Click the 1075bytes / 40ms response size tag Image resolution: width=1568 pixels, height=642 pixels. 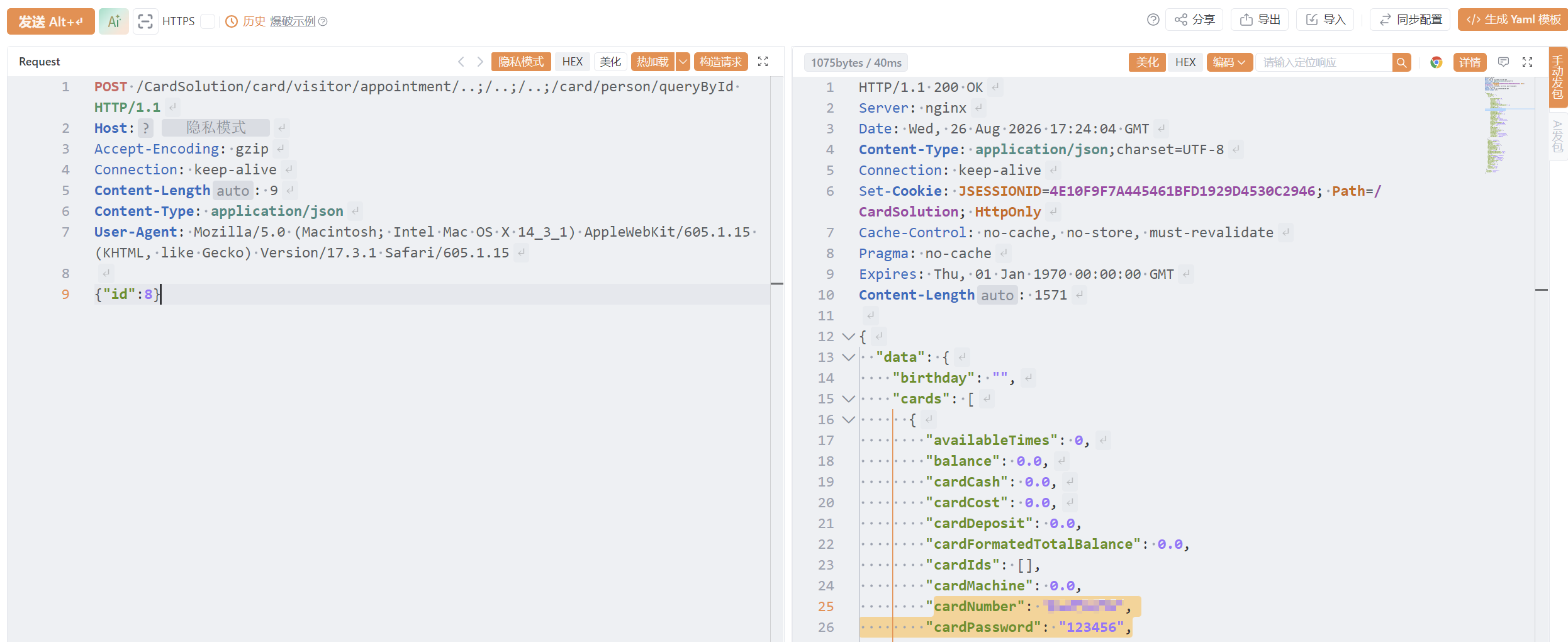(856, 62)
